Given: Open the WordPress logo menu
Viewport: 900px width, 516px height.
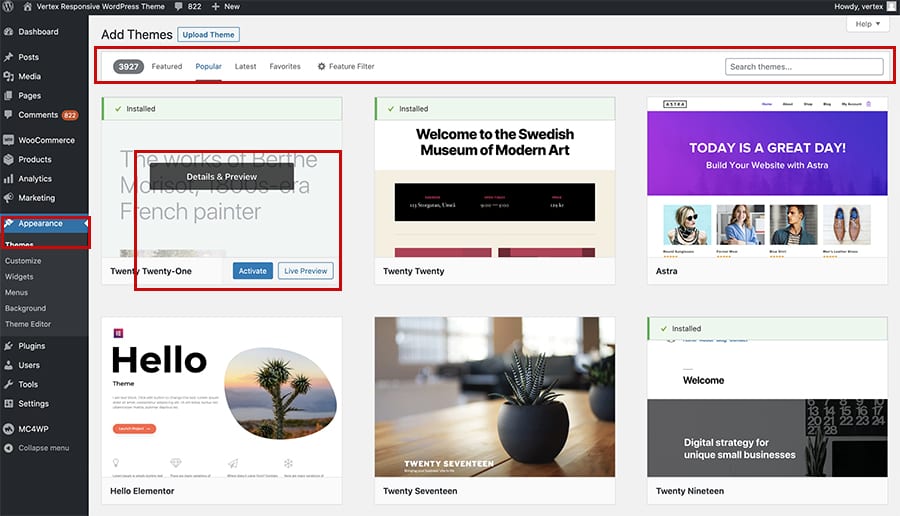Looking at the screenshot, I should point(7,6).
